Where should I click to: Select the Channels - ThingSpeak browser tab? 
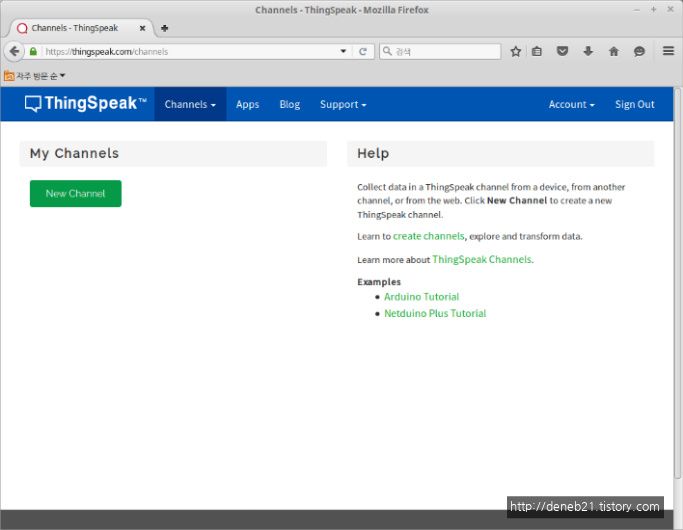click(x=81, y=28)
